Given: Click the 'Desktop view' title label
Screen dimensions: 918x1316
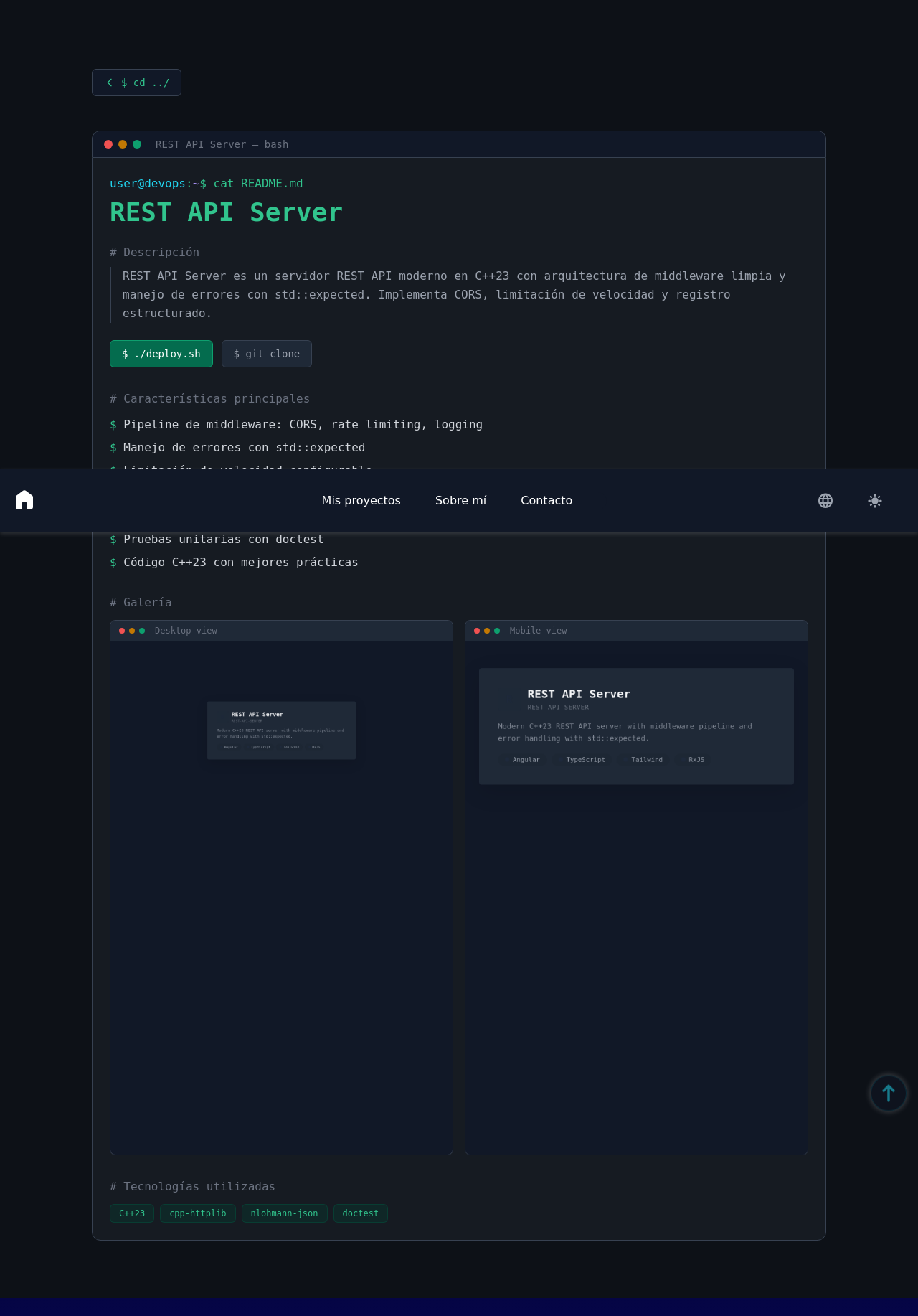Looking at the screenshot, I should coord(186,631).
